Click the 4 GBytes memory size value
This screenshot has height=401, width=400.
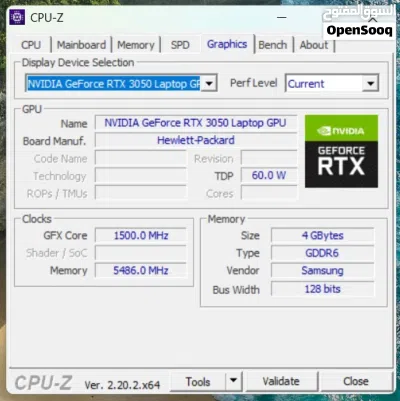[x=322, y=236]
